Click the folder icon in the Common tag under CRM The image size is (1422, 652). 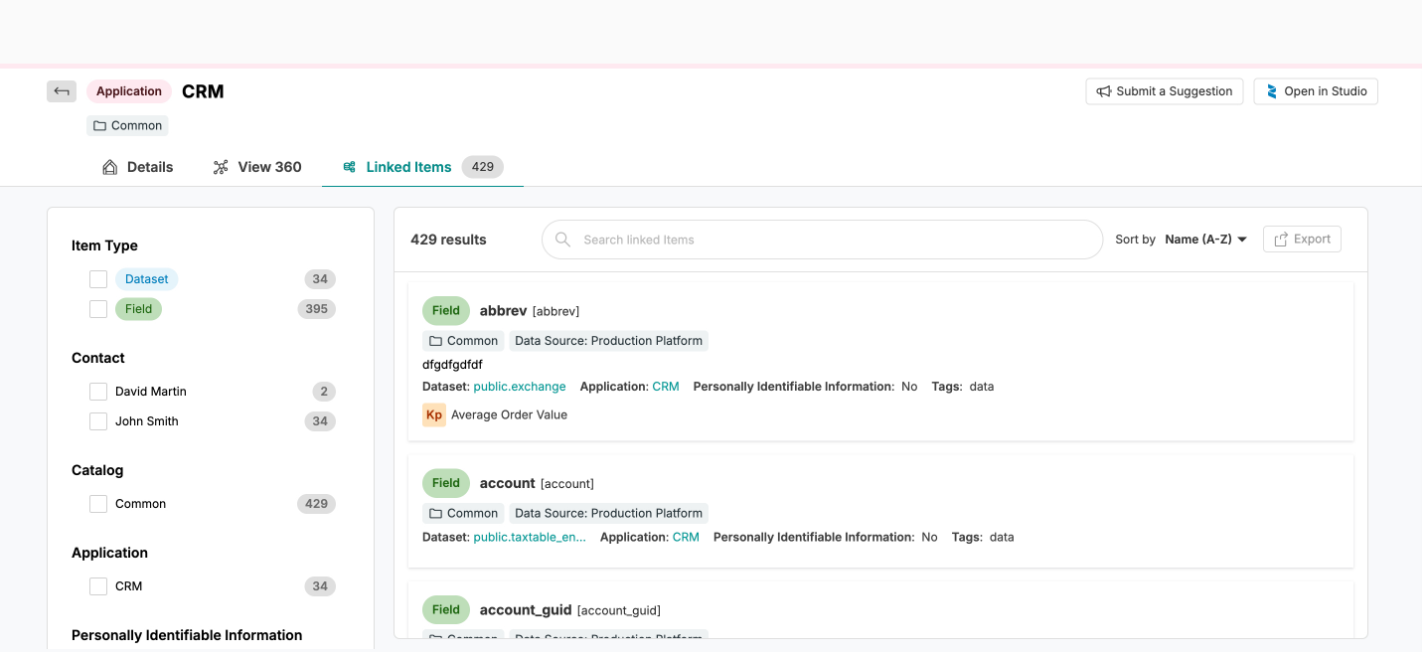click(100, 126)
